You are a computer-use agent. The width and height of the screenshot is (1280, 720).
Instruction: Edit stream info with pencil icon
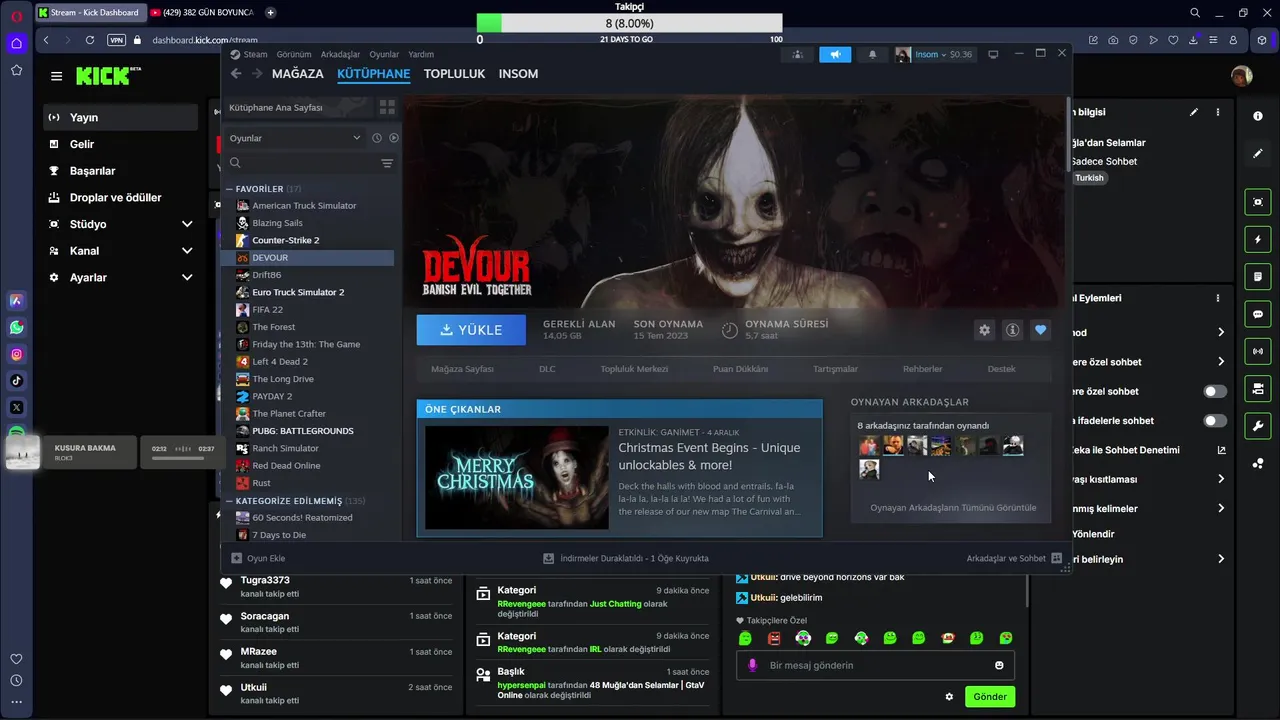[1194, 112]
